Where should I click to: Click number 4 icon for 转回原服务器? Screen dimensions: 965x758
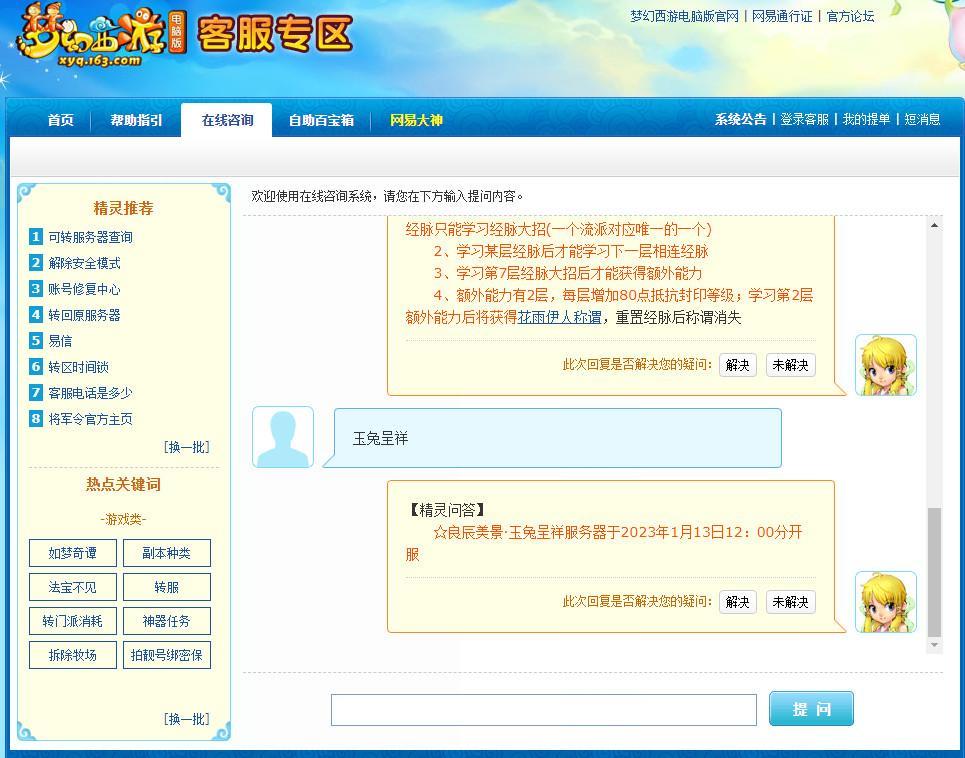pyautogui.click(x=36, y=314)
